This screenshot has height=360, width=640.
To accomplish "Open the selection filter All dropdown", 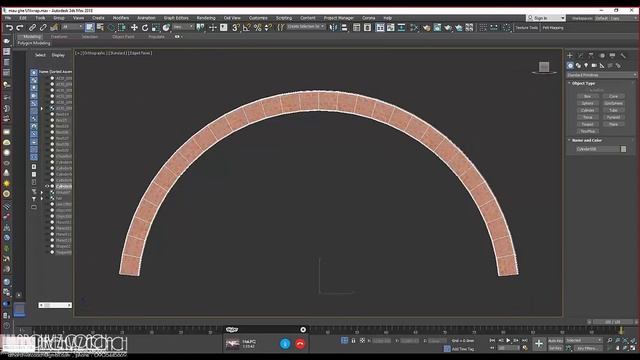I will tap(72, 27).
